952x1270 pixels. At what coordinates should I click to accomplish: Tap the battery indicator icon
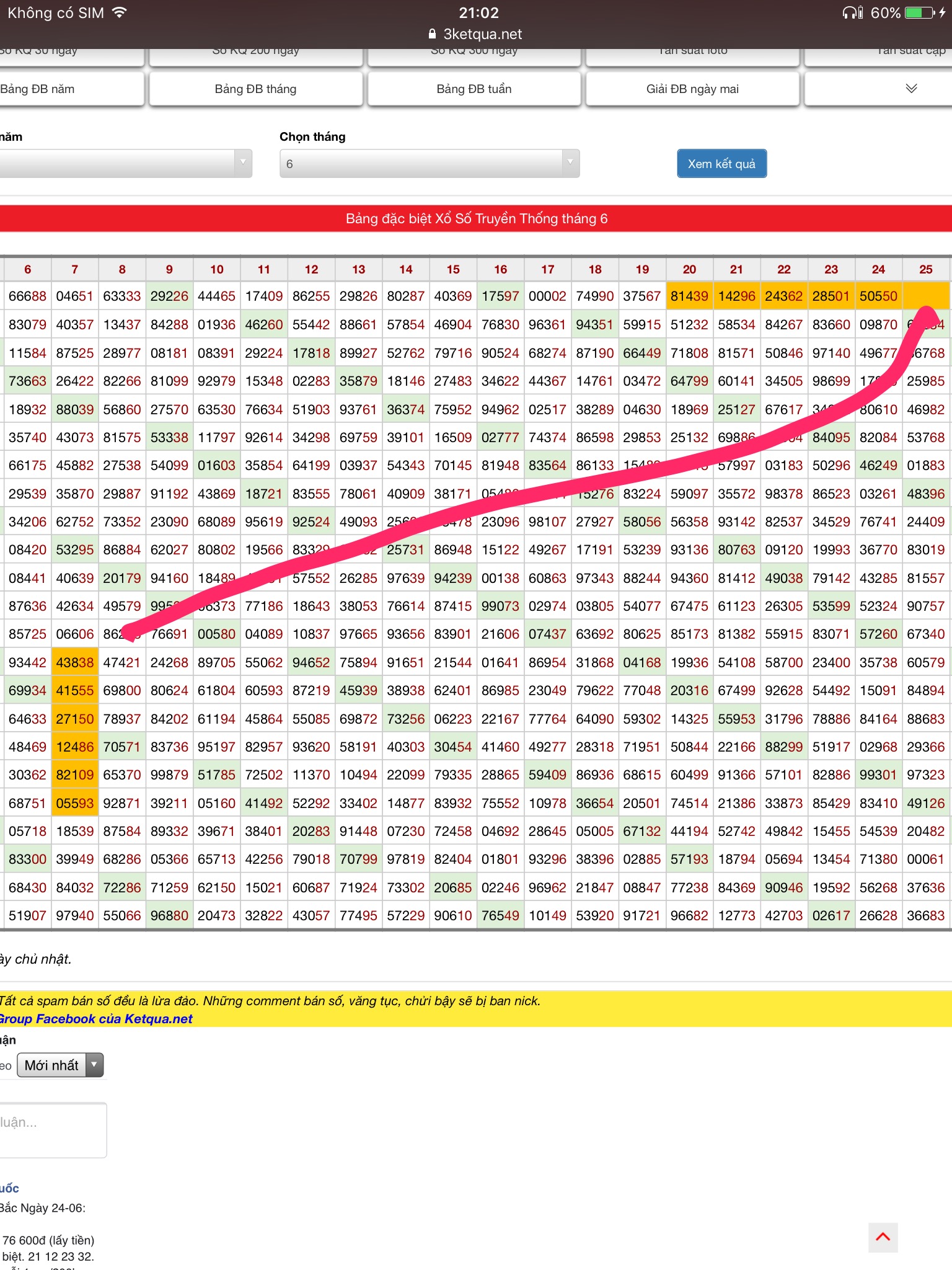[920, 12]
